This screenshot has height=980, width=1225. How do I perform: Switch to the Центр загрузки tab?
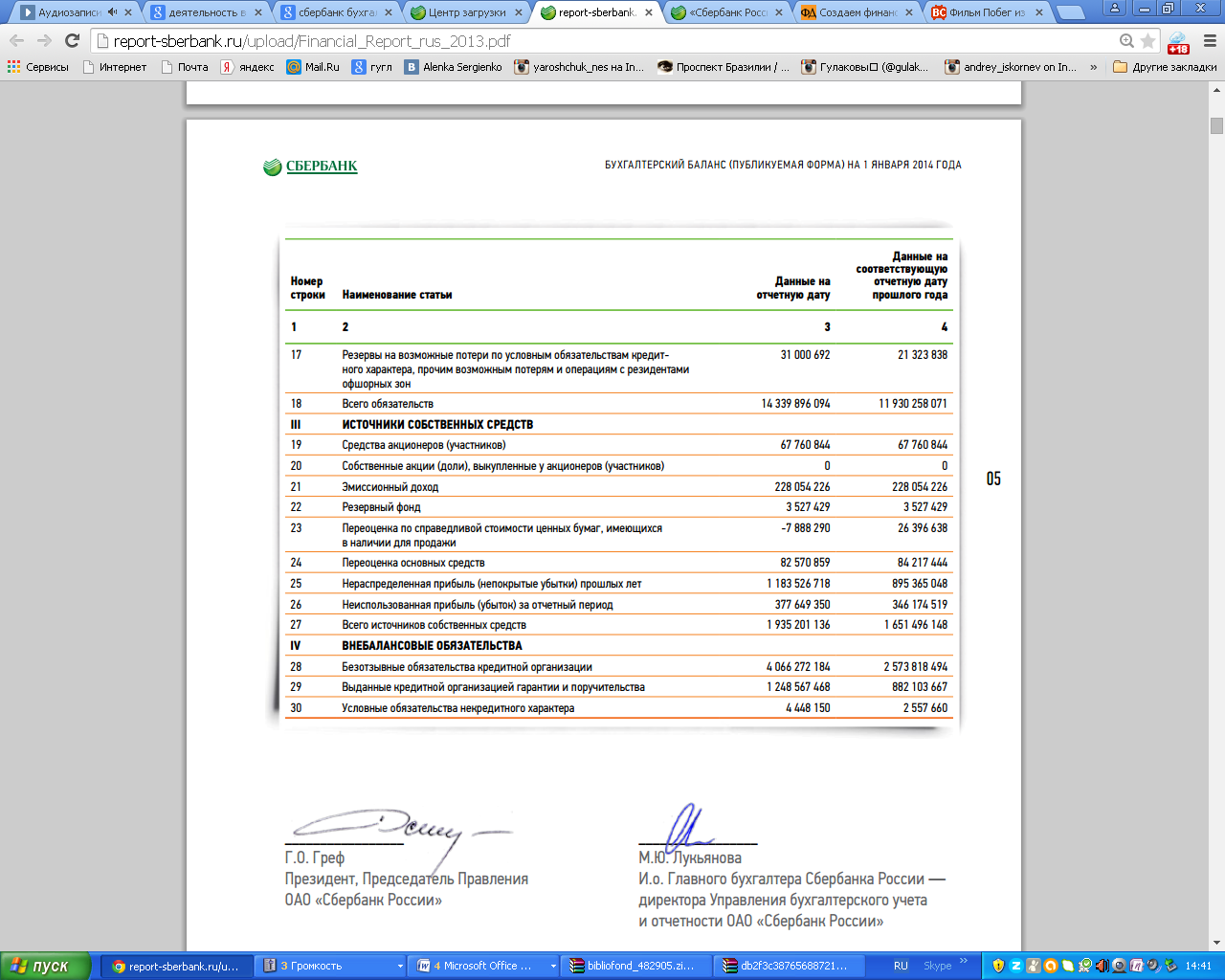tap(467, 12)
